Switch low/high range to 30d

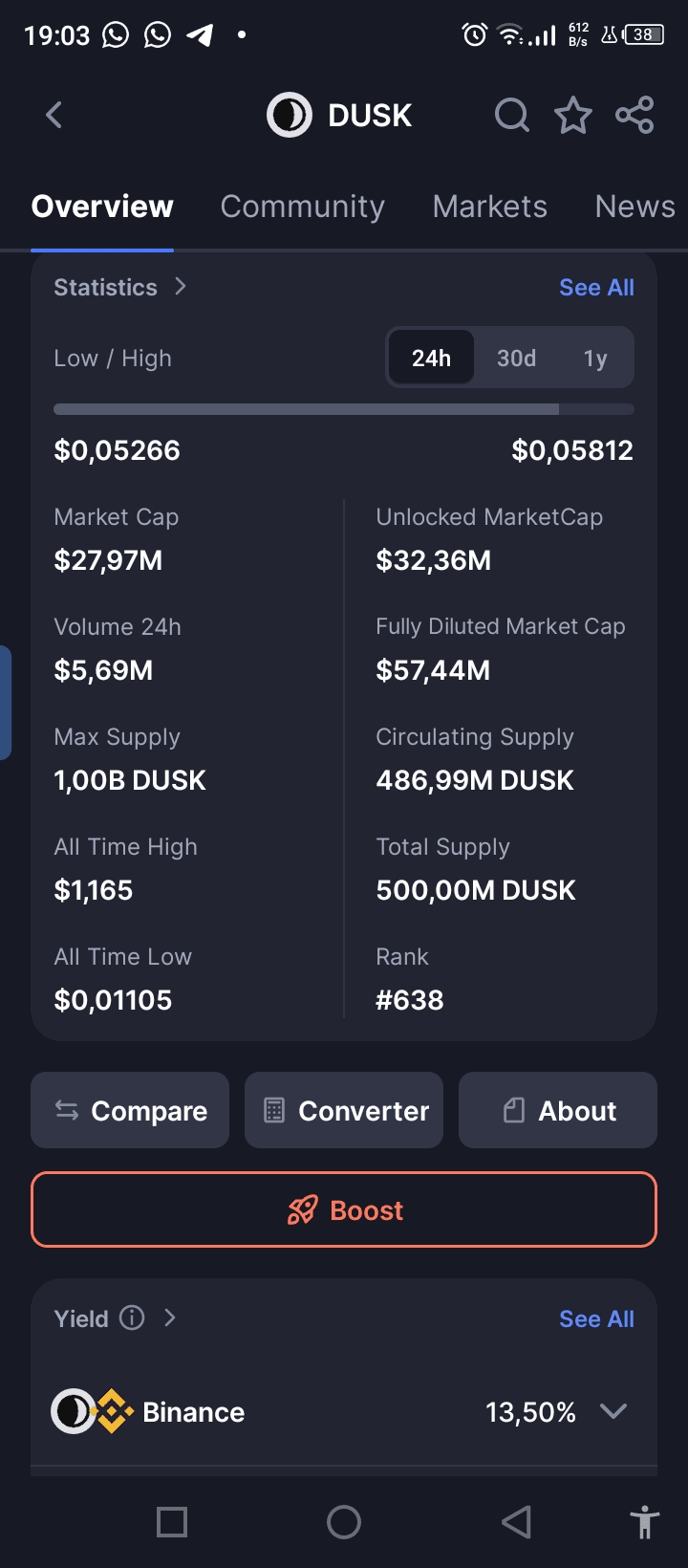tap(516, 359)
